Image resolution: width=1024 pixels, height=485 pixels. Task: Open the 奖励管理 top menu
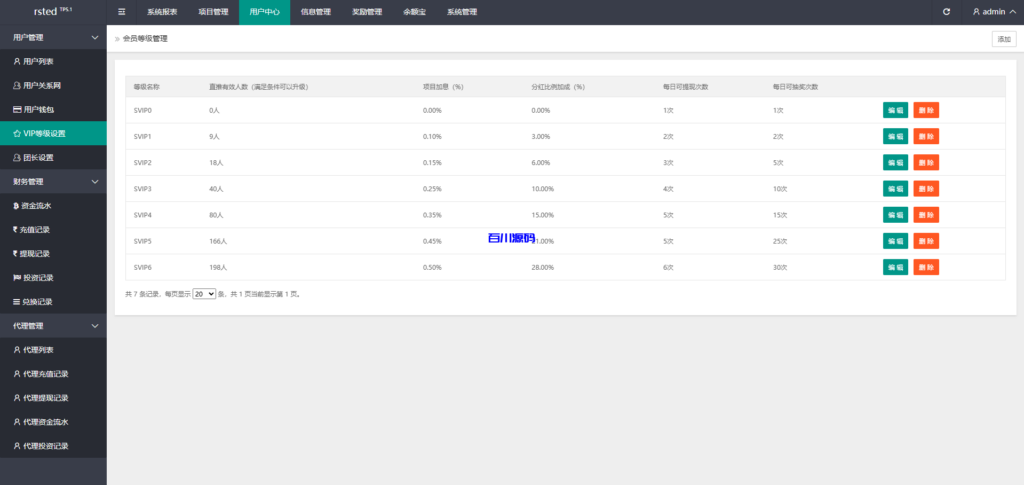point(367,12)
